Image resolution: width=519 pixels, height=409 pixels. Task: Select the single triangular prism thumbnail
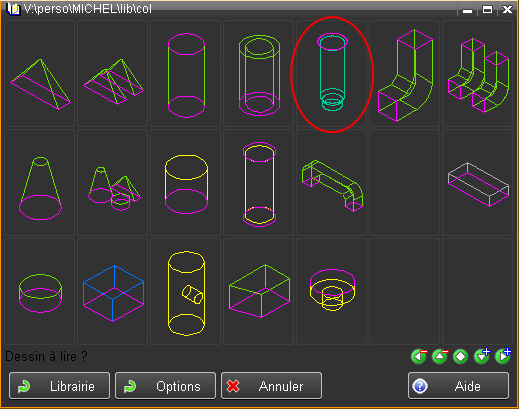tap(40, 74)
